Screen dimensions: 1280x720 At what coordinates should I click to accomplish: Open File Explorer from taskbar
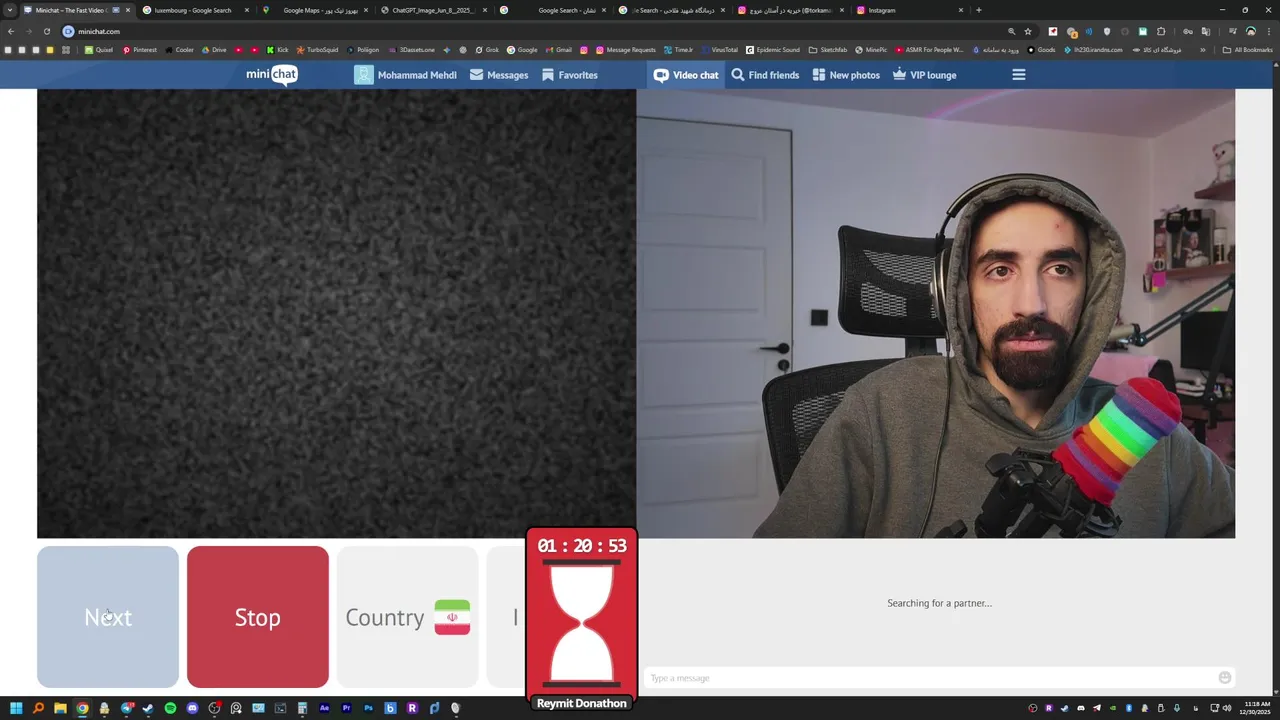(x=60, y=709)
